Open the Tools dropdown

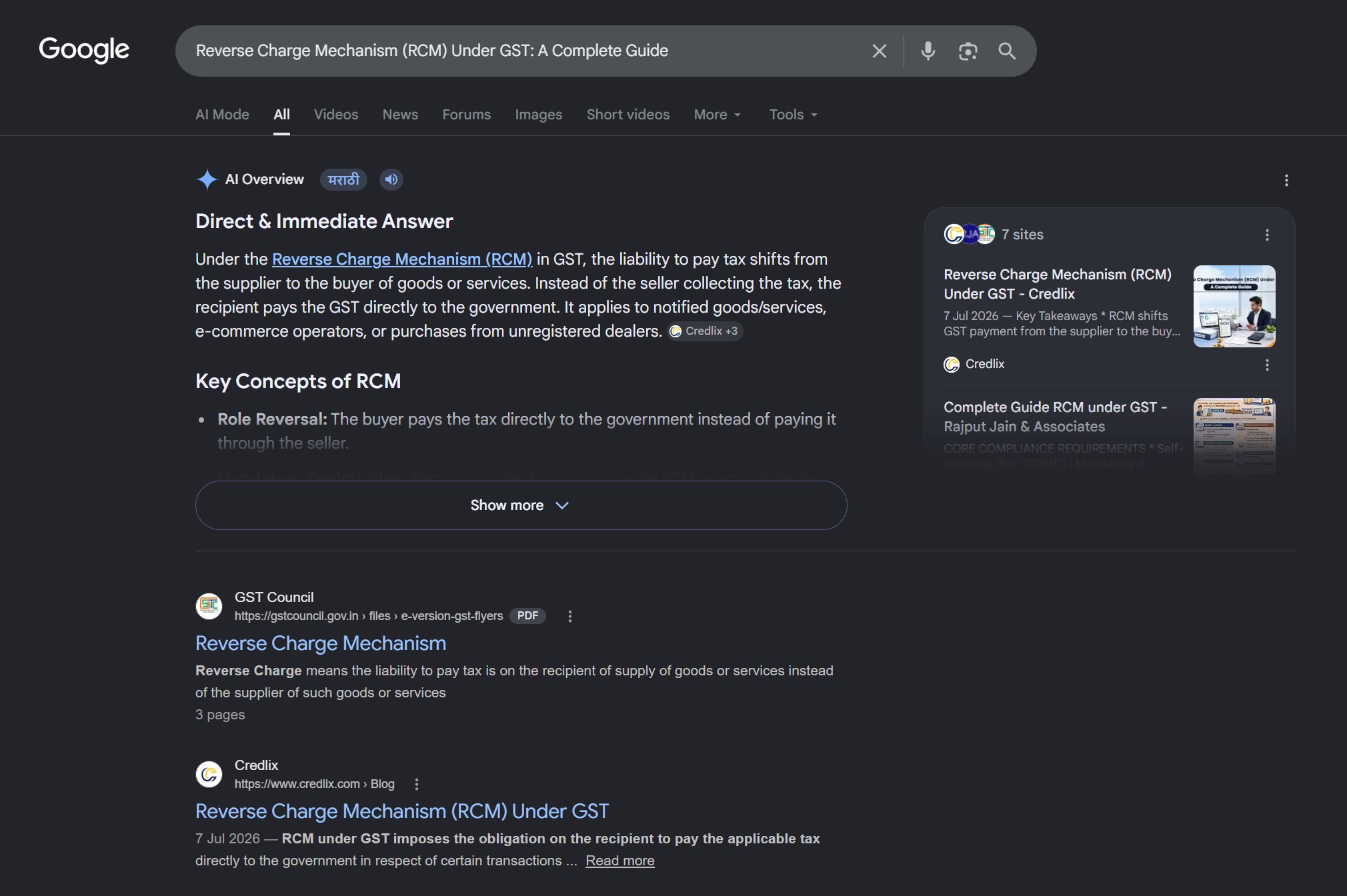(794, 115)
